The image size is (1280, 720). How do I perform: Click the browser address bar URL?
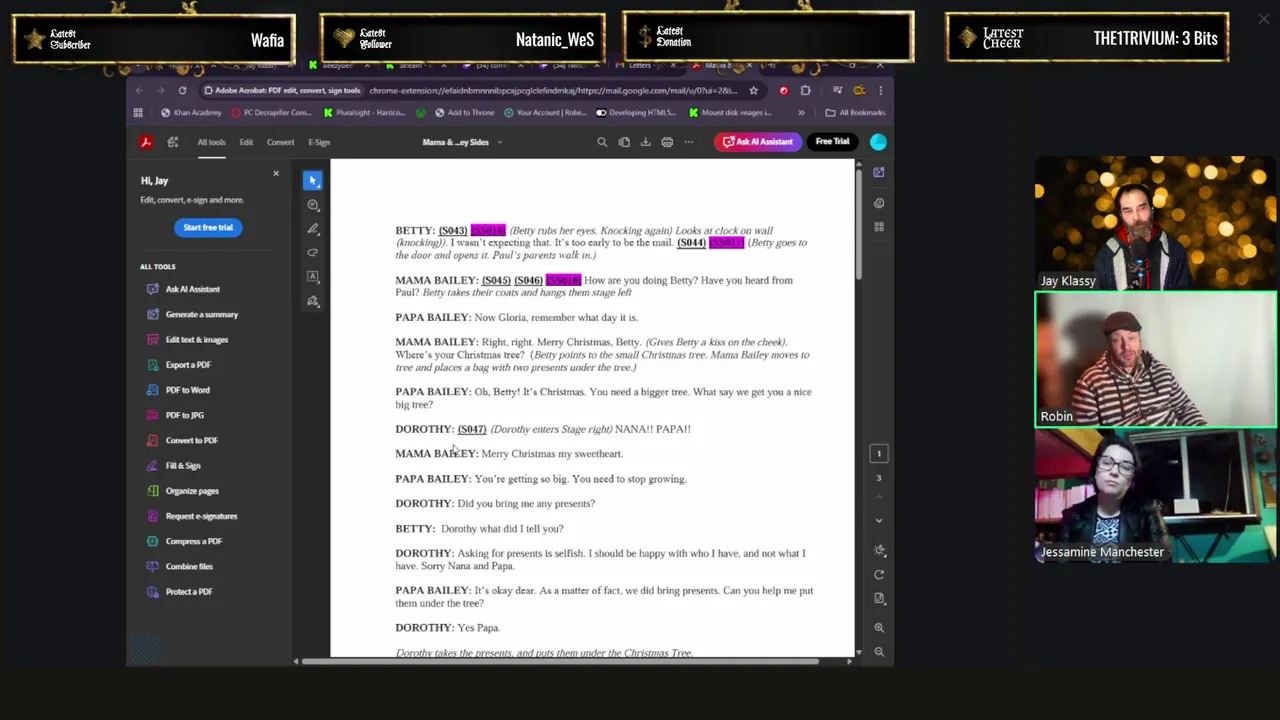(551, 90)
